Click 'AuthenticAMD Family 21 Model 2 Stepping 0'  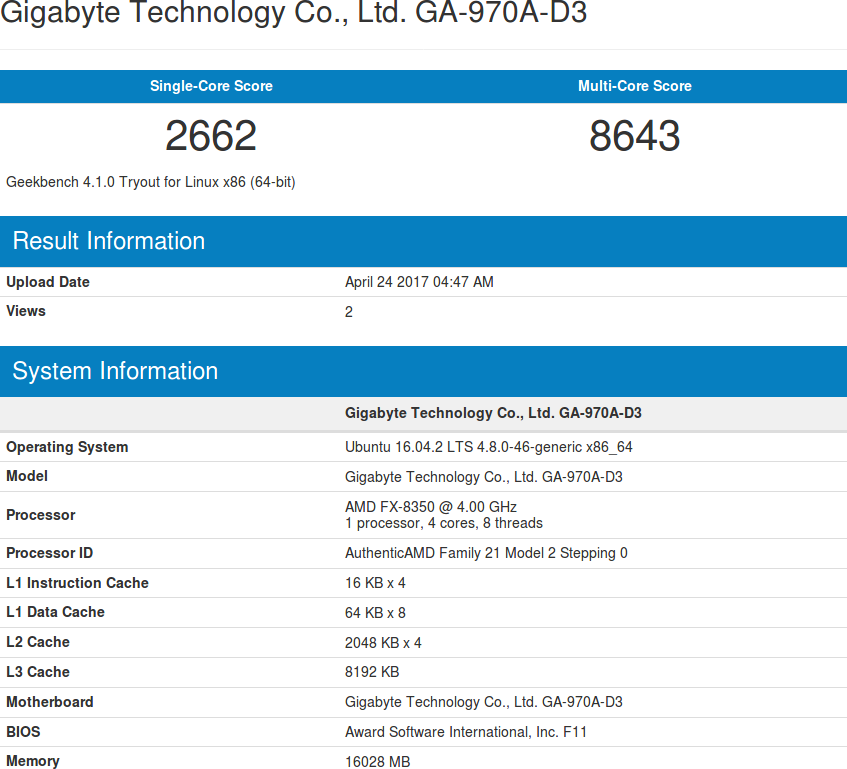pyautogui.click(x=486, y=553)
